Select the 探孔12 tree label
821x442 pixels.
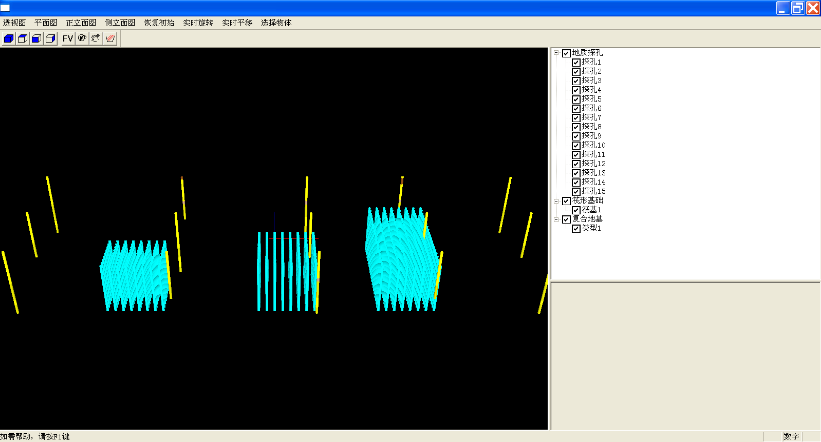tap(594, 164)
